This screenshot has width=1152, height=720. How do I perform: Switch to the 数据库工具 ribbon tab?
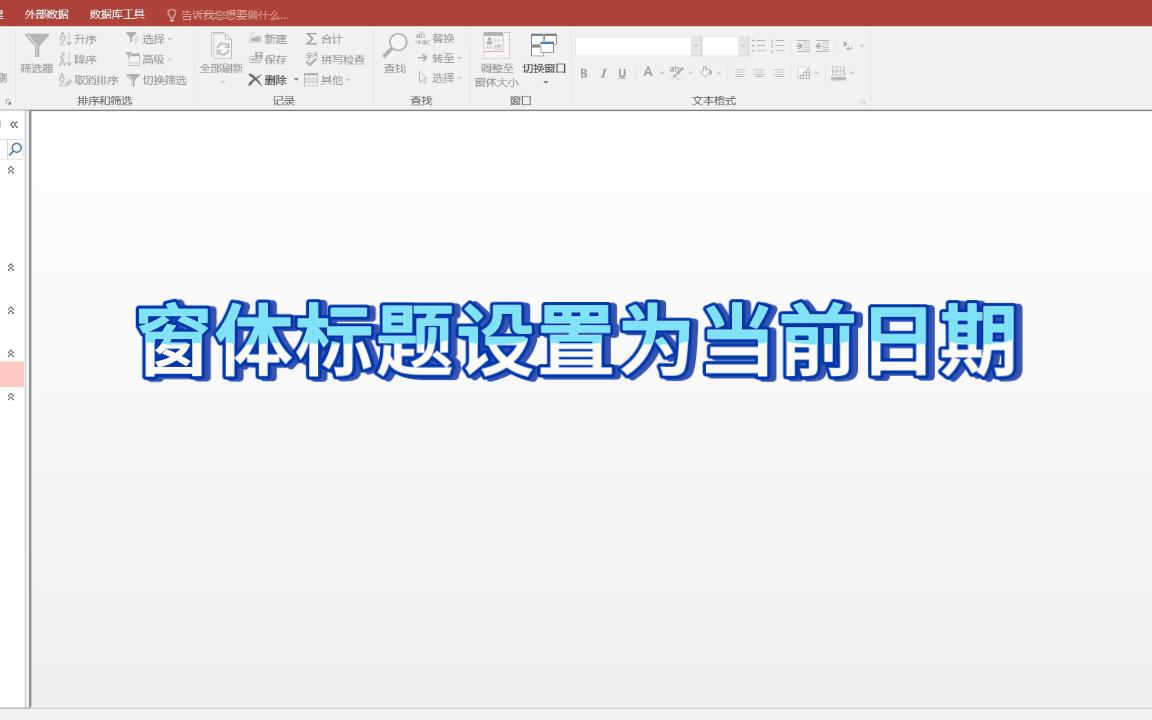click(x=117, y=14)
